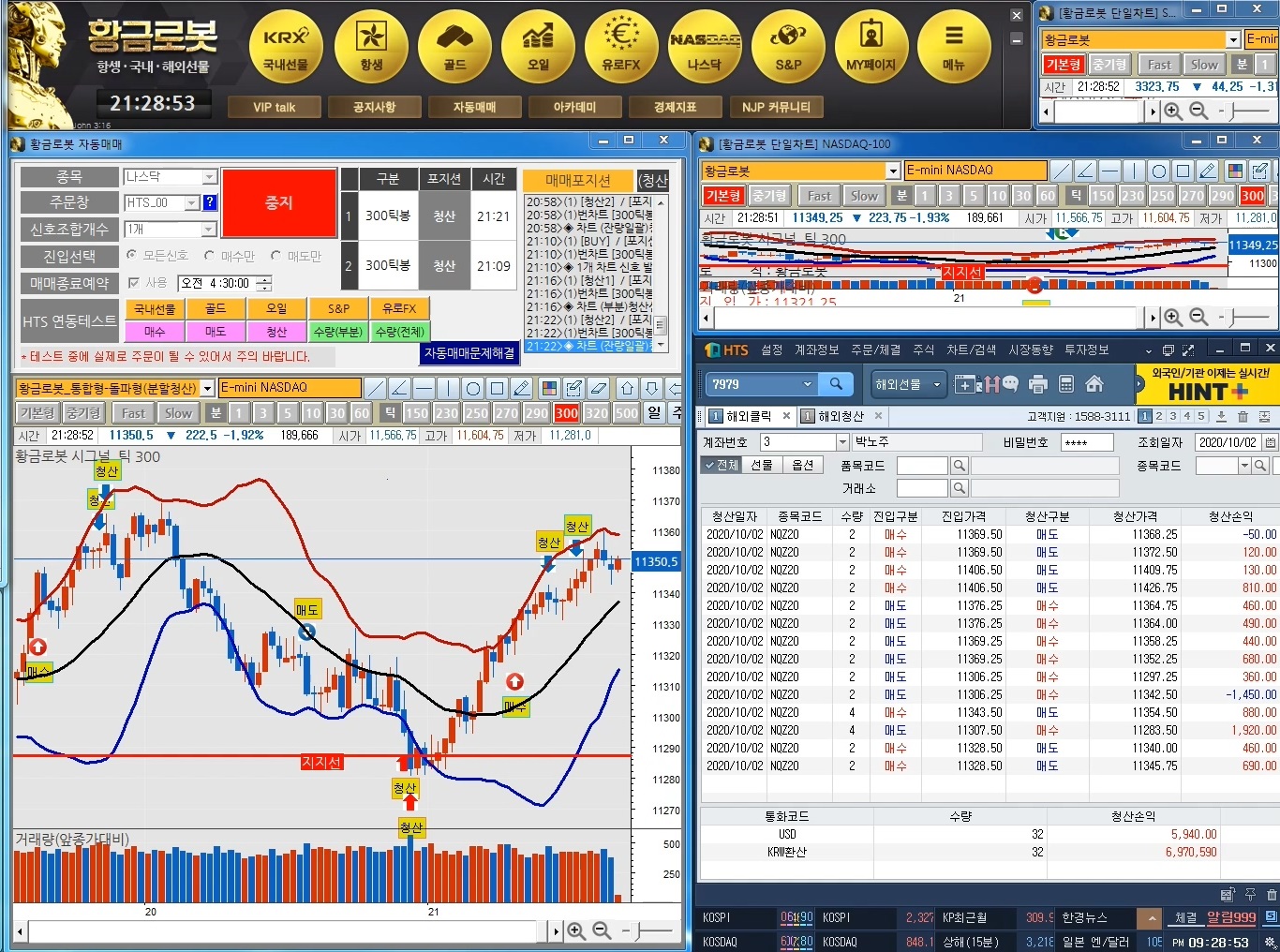This screenshot has width=1280, height=952.
Task: Switch to the 해외청산 tab
Action: coord(841,416)
